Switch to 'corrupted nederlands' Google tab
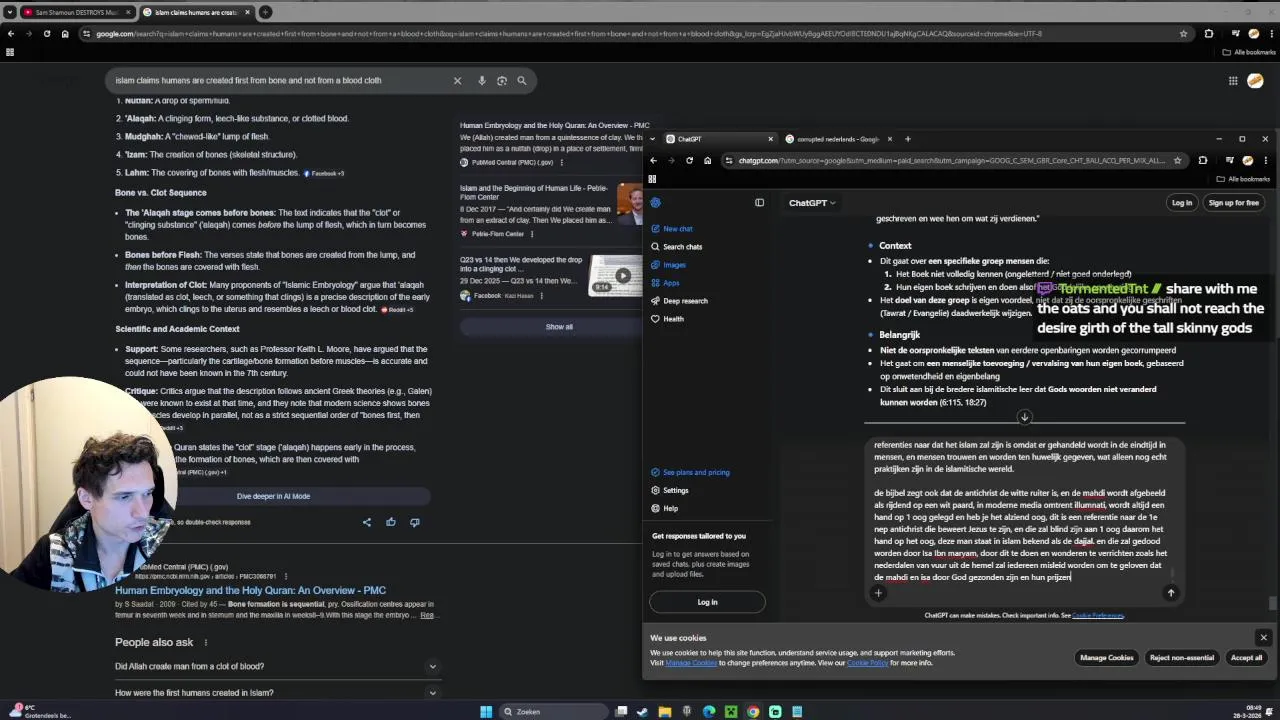1280x720 pixels. click(838, 139)
